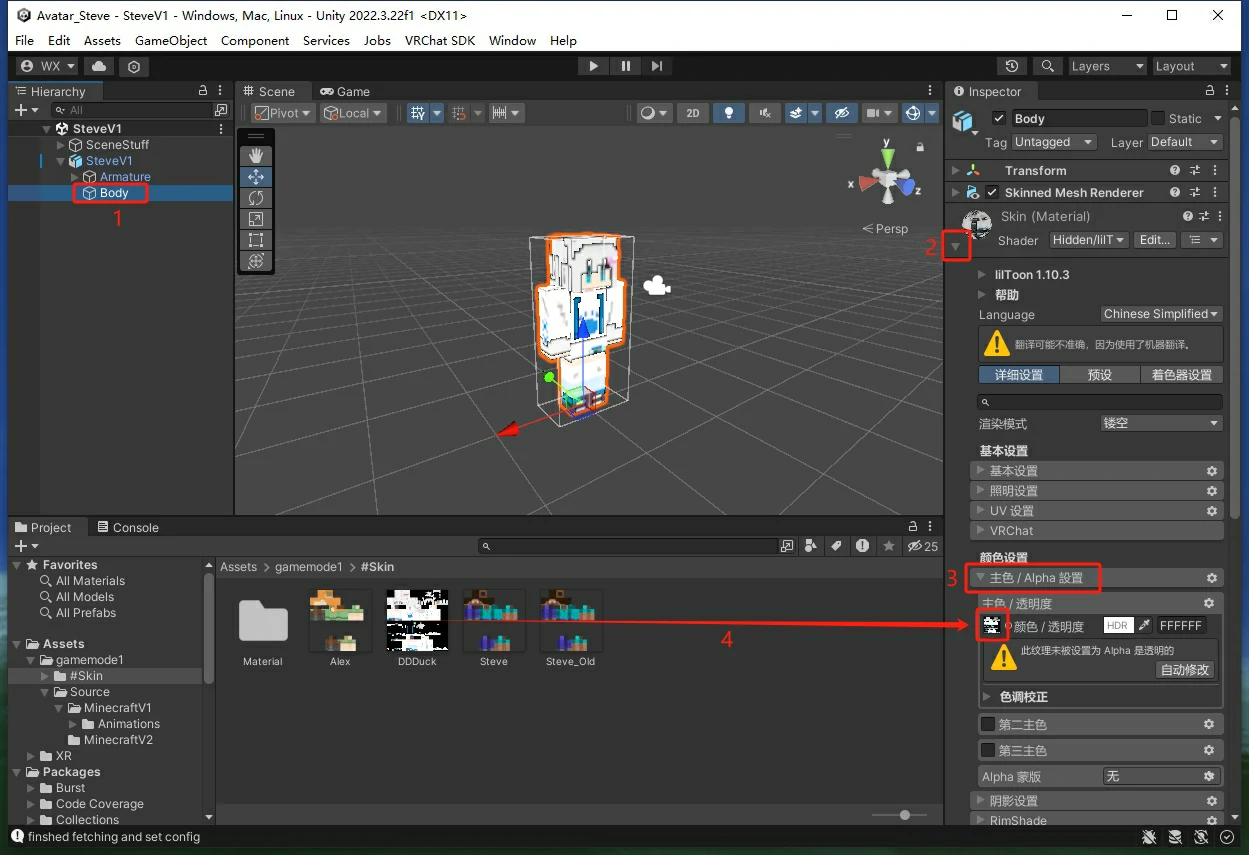Screen dimensions: 1249x855
Task: Open scene camera settings icon
Action: (873, 113)
